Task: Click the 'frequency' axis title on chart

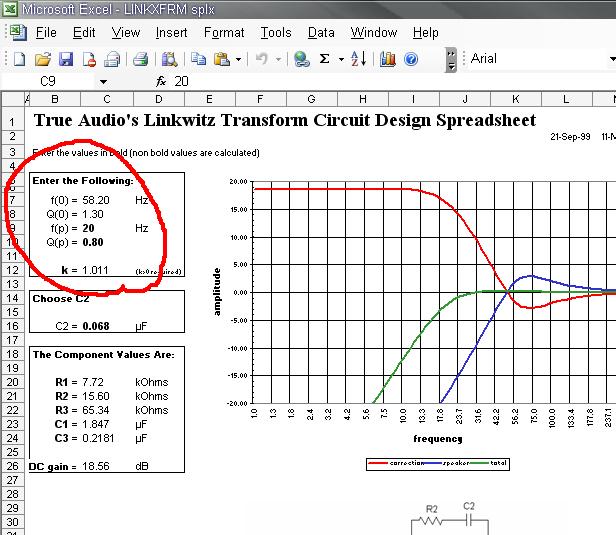Action: click(x=438, y=439)
